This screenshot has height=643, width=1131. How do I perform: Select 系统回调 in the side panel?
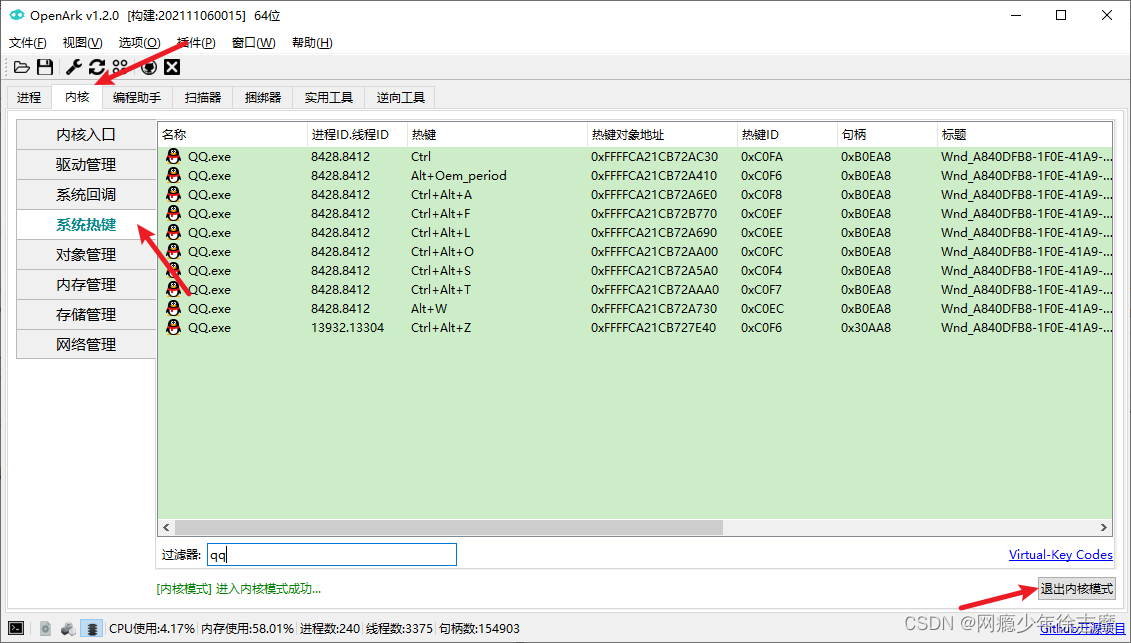86,195
